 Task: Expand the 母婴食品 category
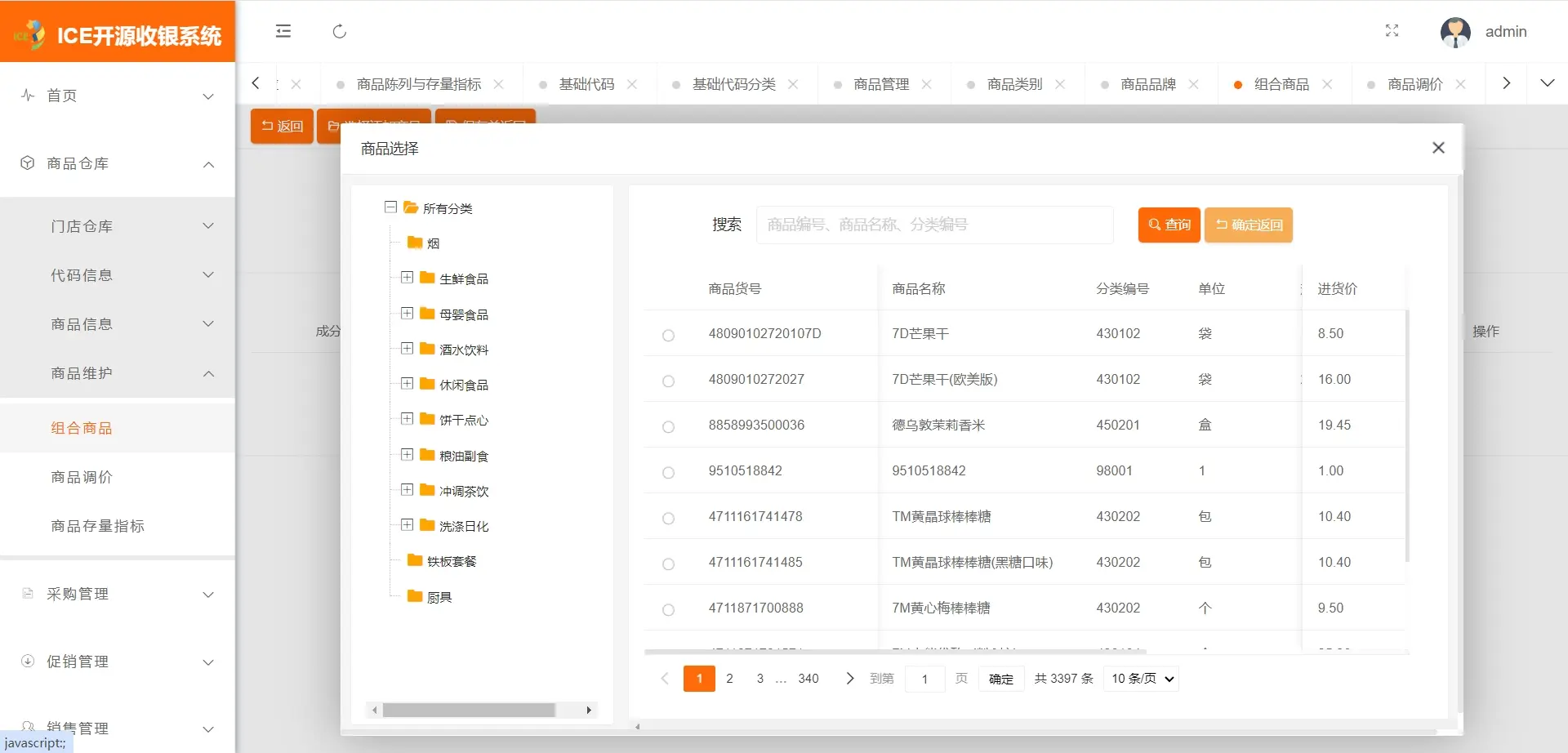click(x=407, y=313)
